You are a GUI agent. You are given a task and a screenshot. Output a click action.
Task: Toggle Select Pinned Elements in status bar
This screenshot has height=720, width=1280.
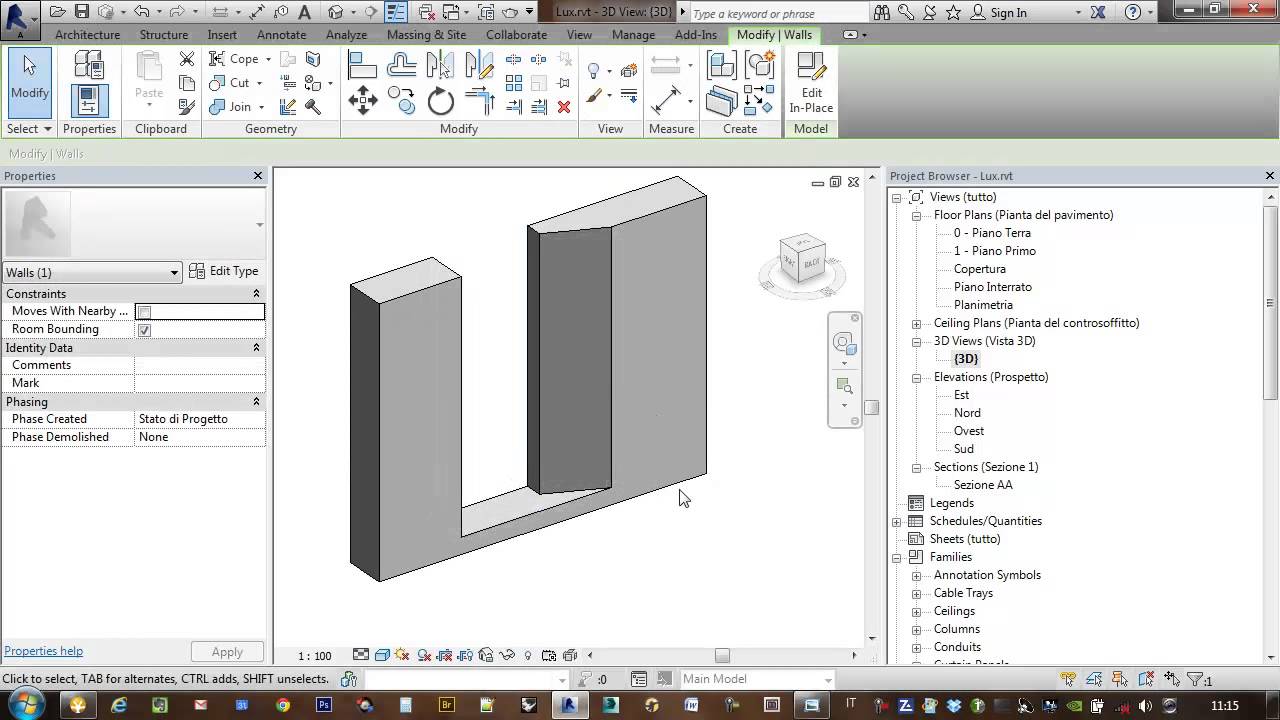(1120, 679)
